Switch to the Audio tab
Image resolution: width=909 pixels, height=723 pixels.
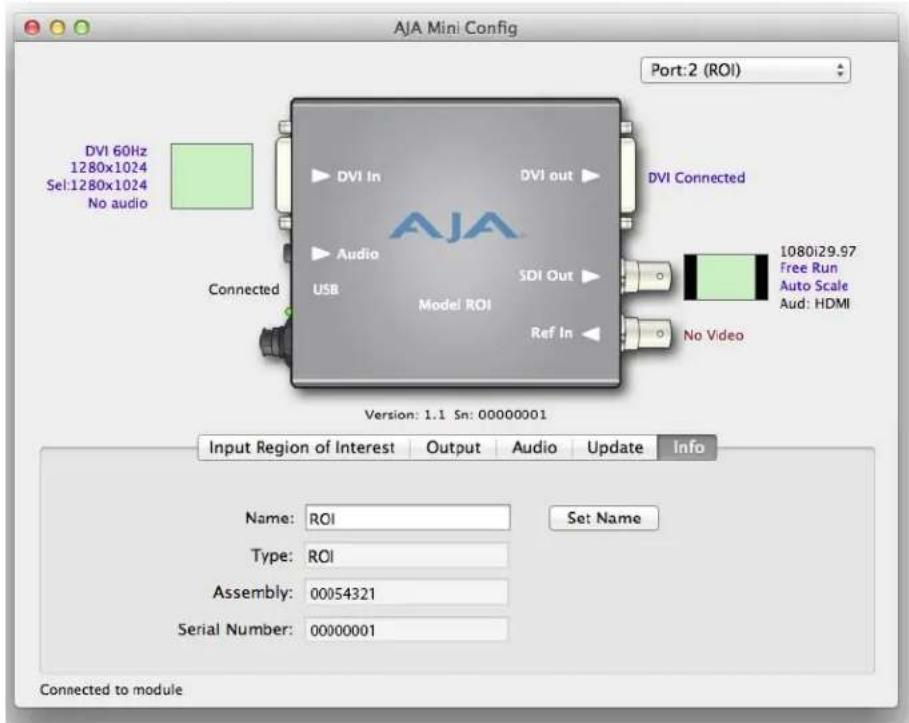(535, 448)
